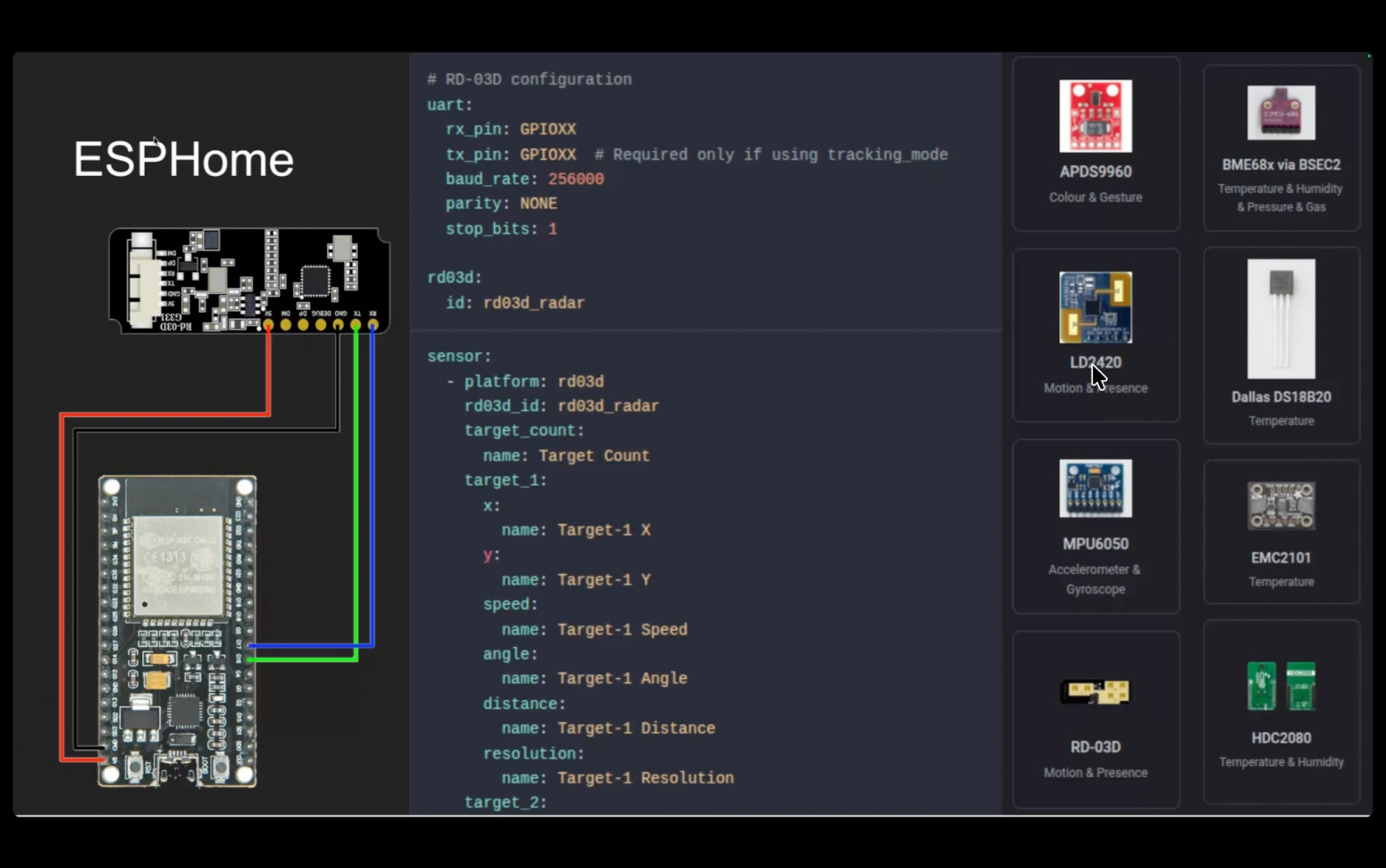Click the APDS9960 red sensor board image
1386x868 pixels.
click(1095, 116)
